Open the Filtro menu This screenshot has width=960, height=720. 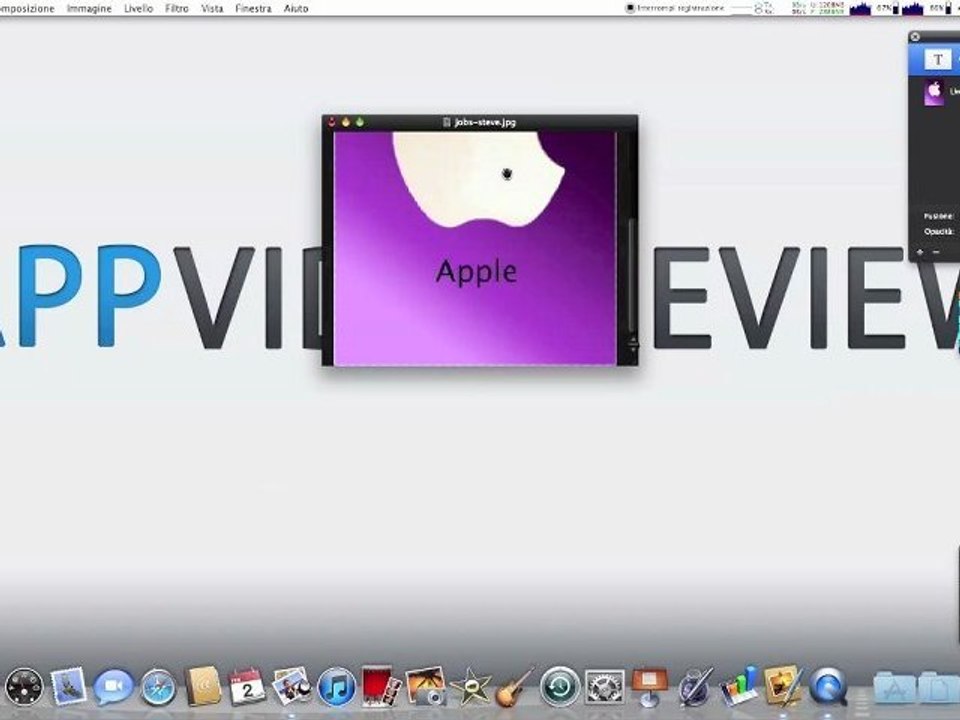(177, 9)
